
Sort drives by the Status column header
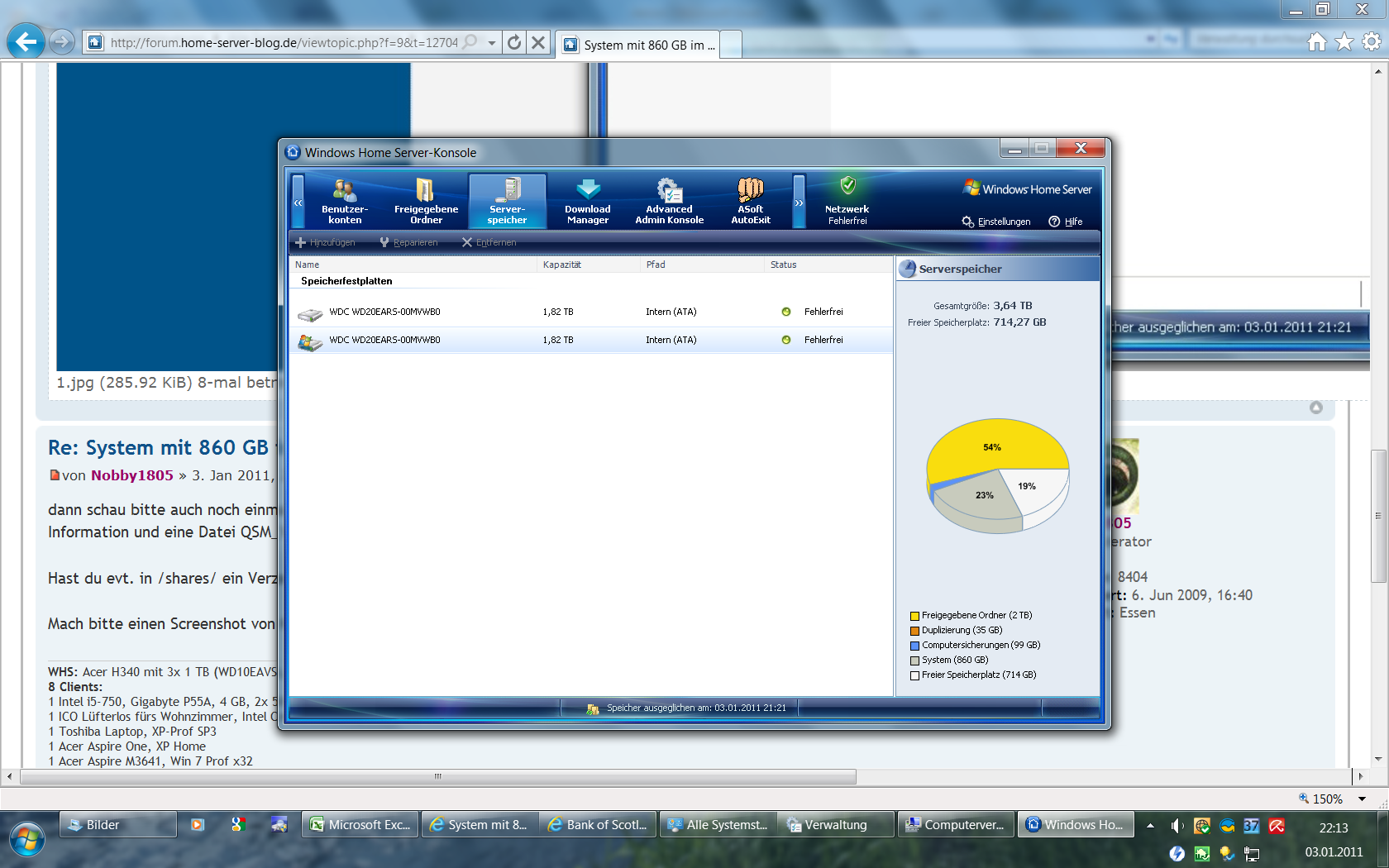828,265
